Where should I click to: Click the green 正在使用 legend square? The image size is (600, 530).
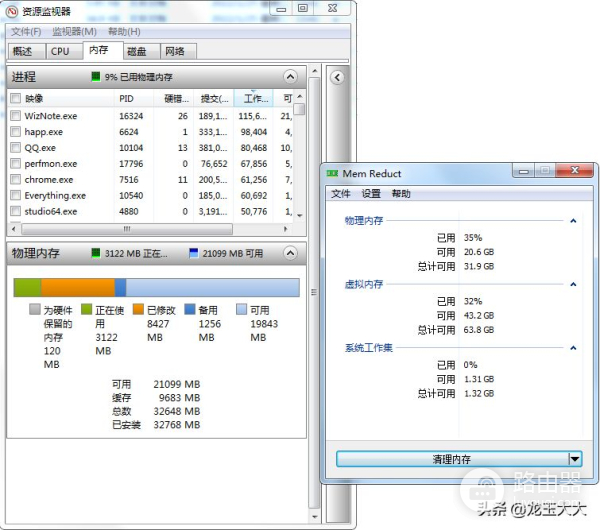click(86, 310)
